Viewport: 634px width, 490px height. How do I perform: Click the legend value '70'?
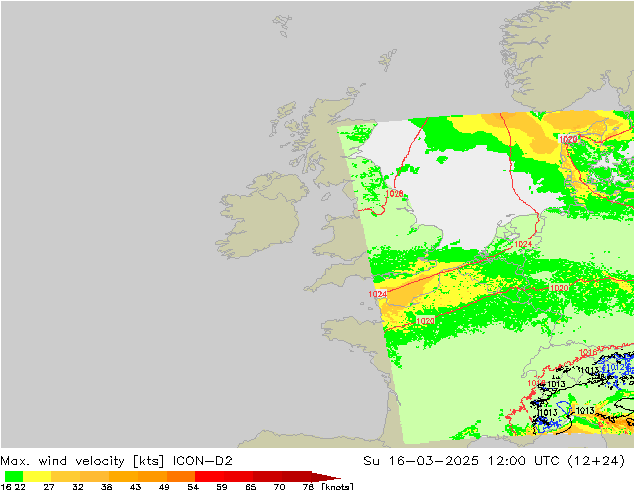click(279, 487)
